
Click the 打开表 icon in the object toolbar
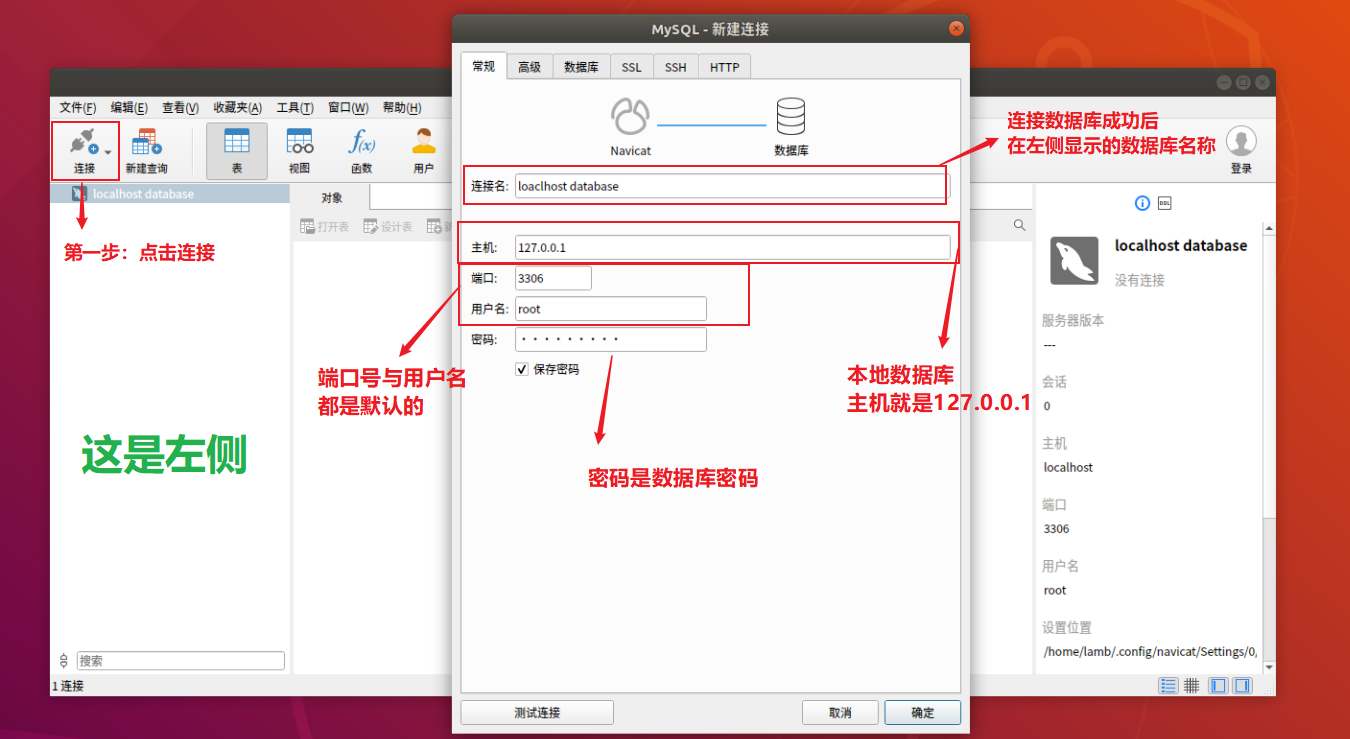coord(307,227)
